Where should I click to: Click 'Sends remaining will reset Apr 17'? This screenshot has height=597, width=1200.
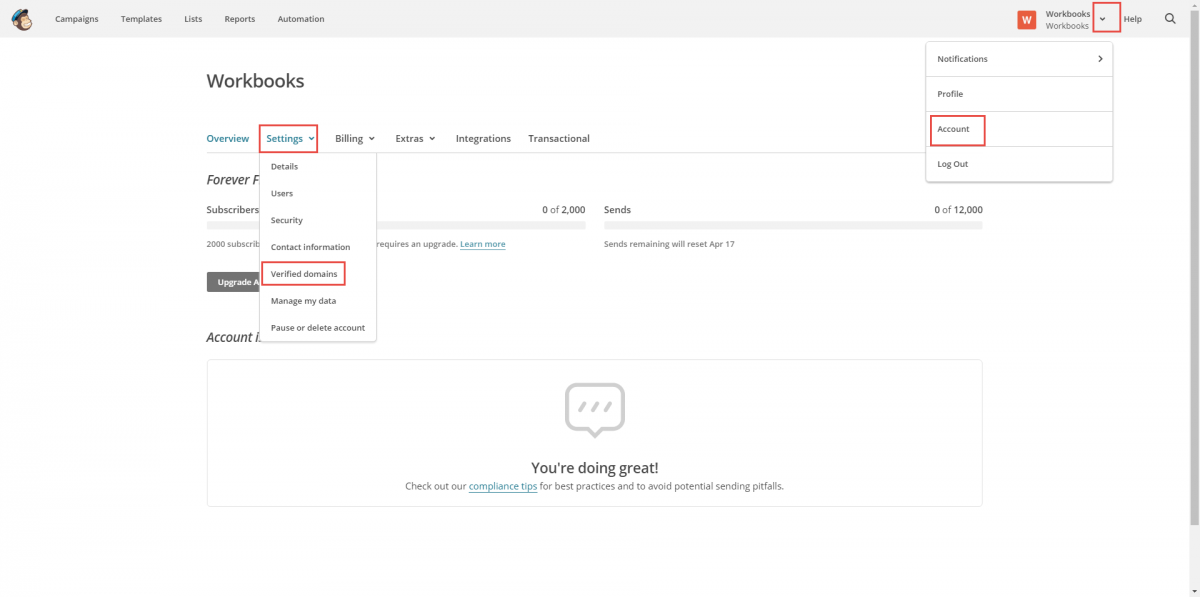click(x=669, y=244)
